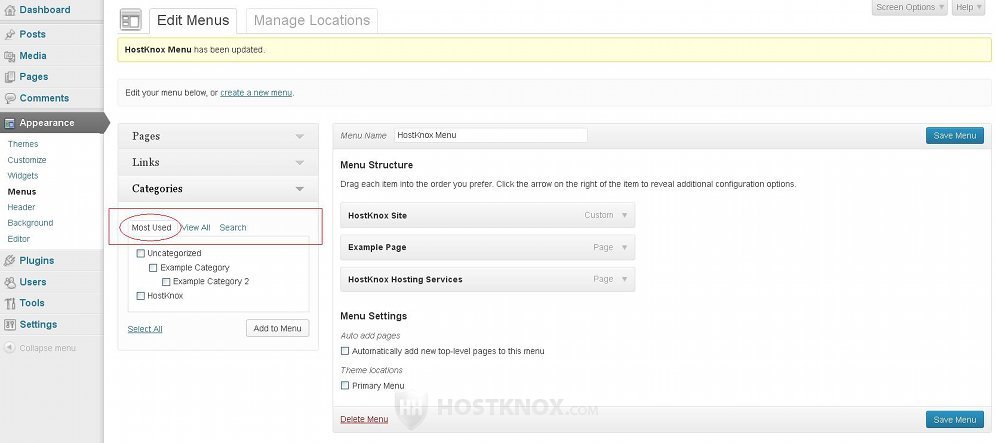Check the HostKnox category checkbox
Screen dimensions: 996x443
click(141, 296)
